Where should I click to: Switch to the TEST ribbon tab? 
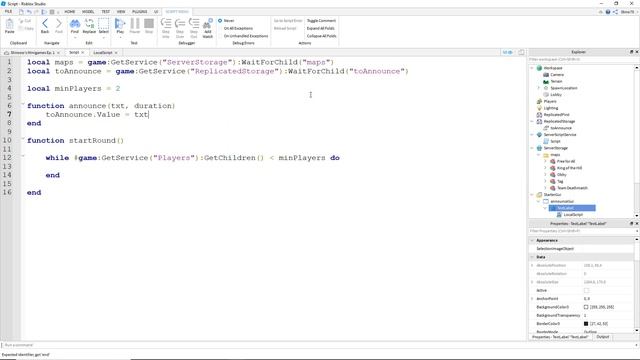point(106,12)
